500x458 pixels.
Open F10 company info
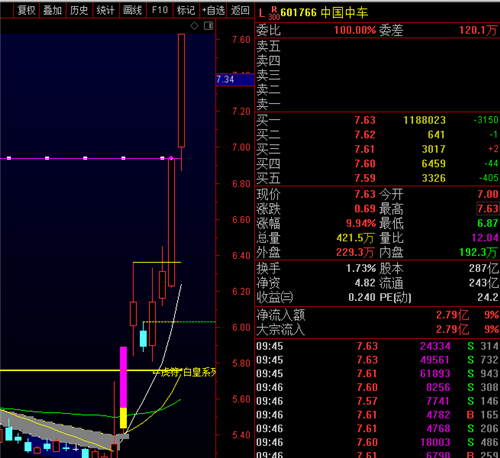tap(160, 10)
